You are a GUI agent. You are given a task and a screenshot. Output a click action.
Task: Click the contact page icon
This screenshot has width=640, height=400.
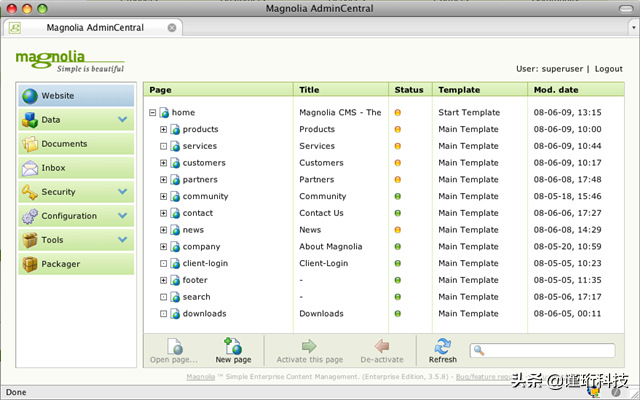coord(175,213)
